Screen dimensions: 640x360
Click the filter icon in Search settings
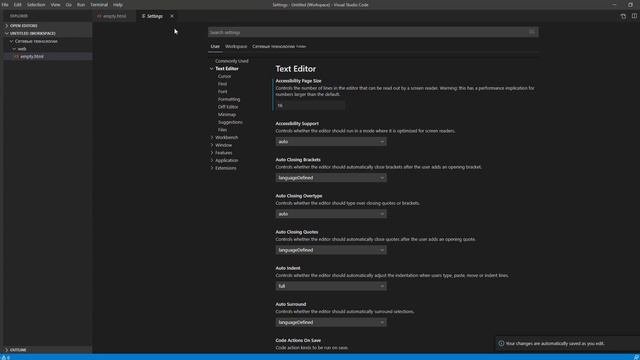click(531, 32)
